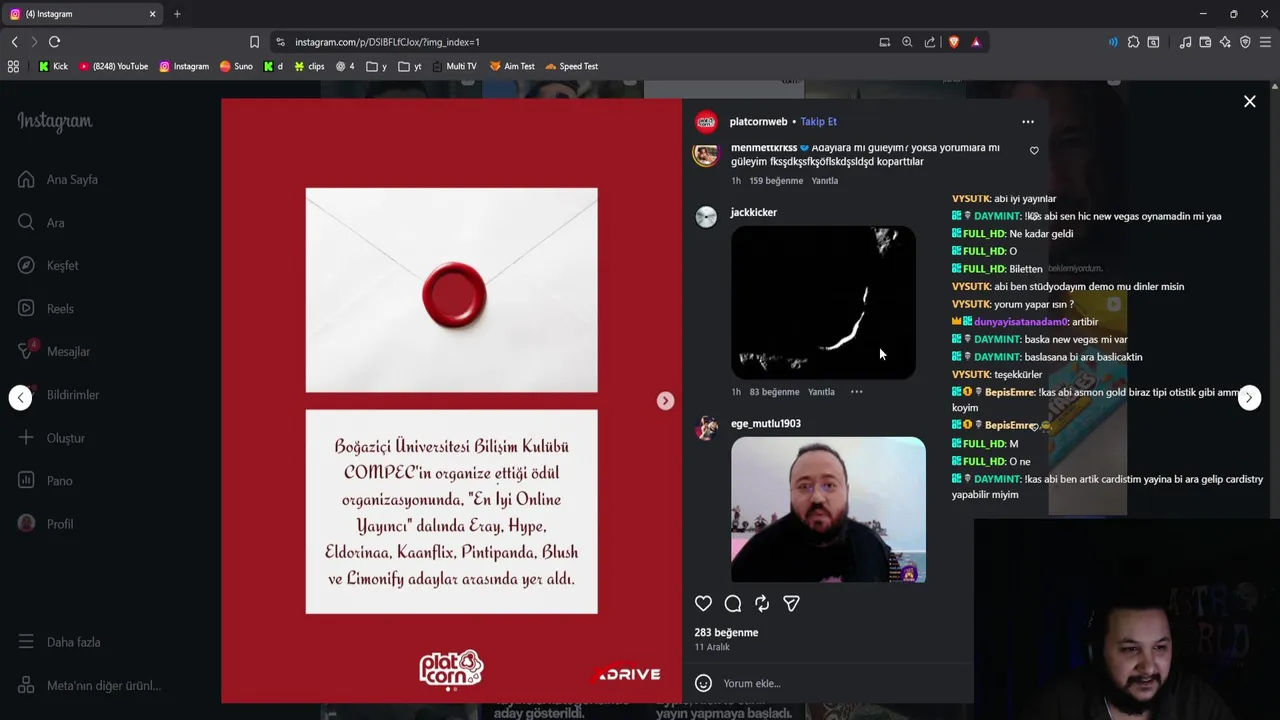Screen dimensions: 1280x720
Task: Open ege_mutlu1903 username
Action: (x=766, y=424)
